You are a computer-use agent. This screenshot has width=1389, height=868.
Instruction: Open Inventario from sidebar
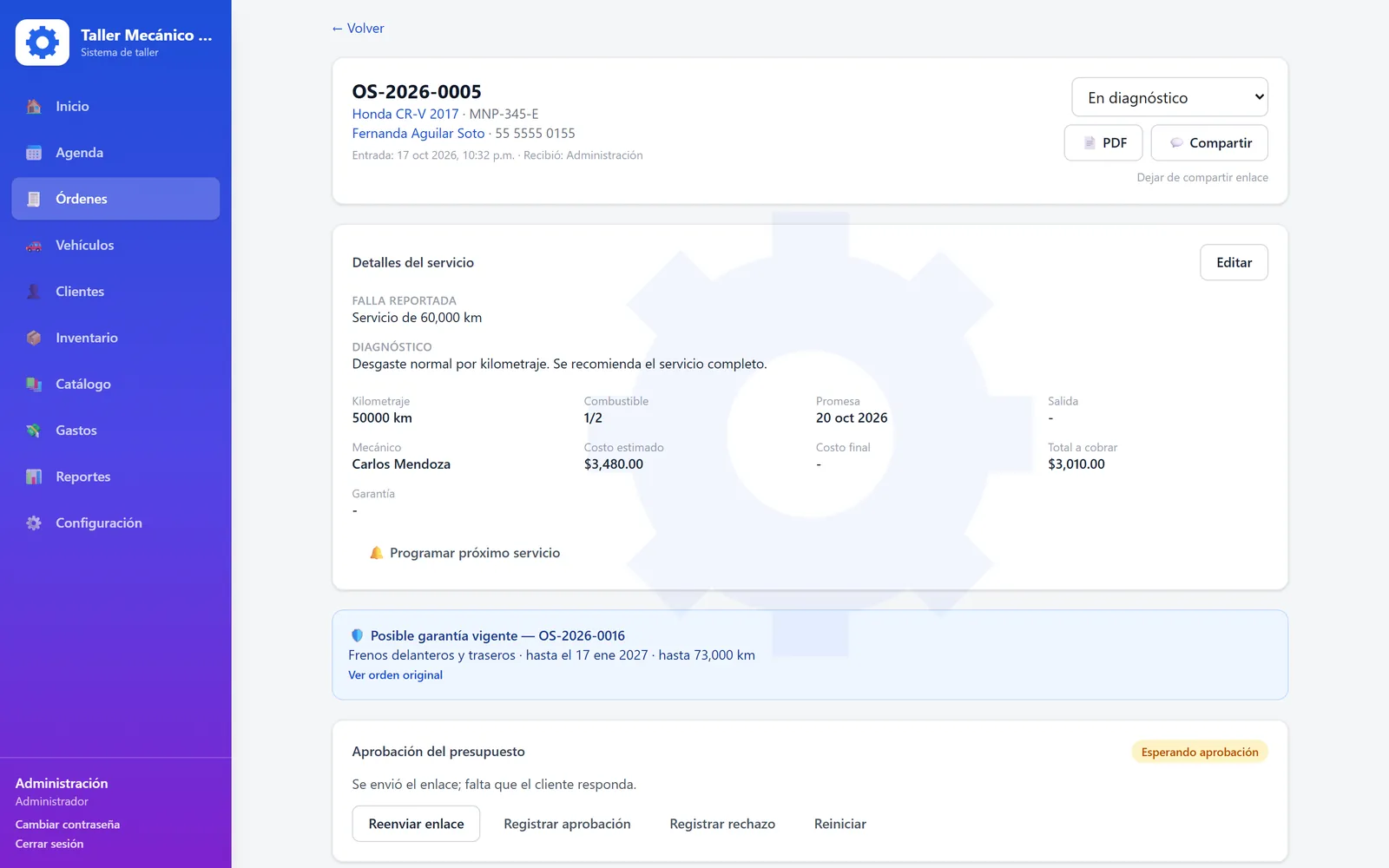[x=115, y=338]
